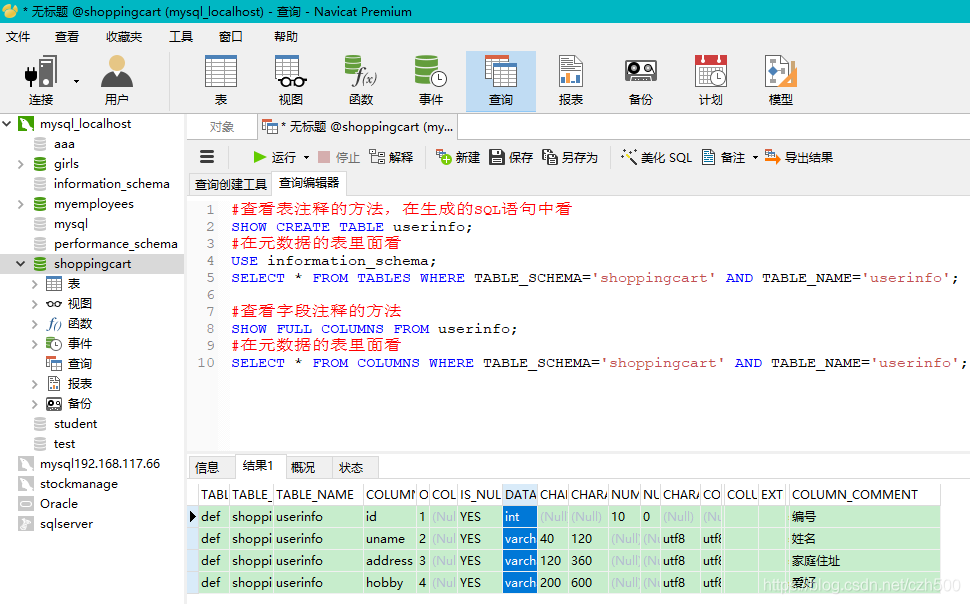Screen dimensions: 970x604
Task: Open the Functions view
Action: coord(361,80)
